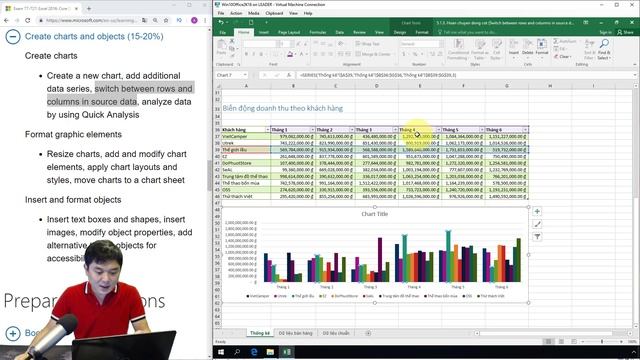Open Edge browser from taskbar
Viewport: 640px width, 360px height.
254,352
